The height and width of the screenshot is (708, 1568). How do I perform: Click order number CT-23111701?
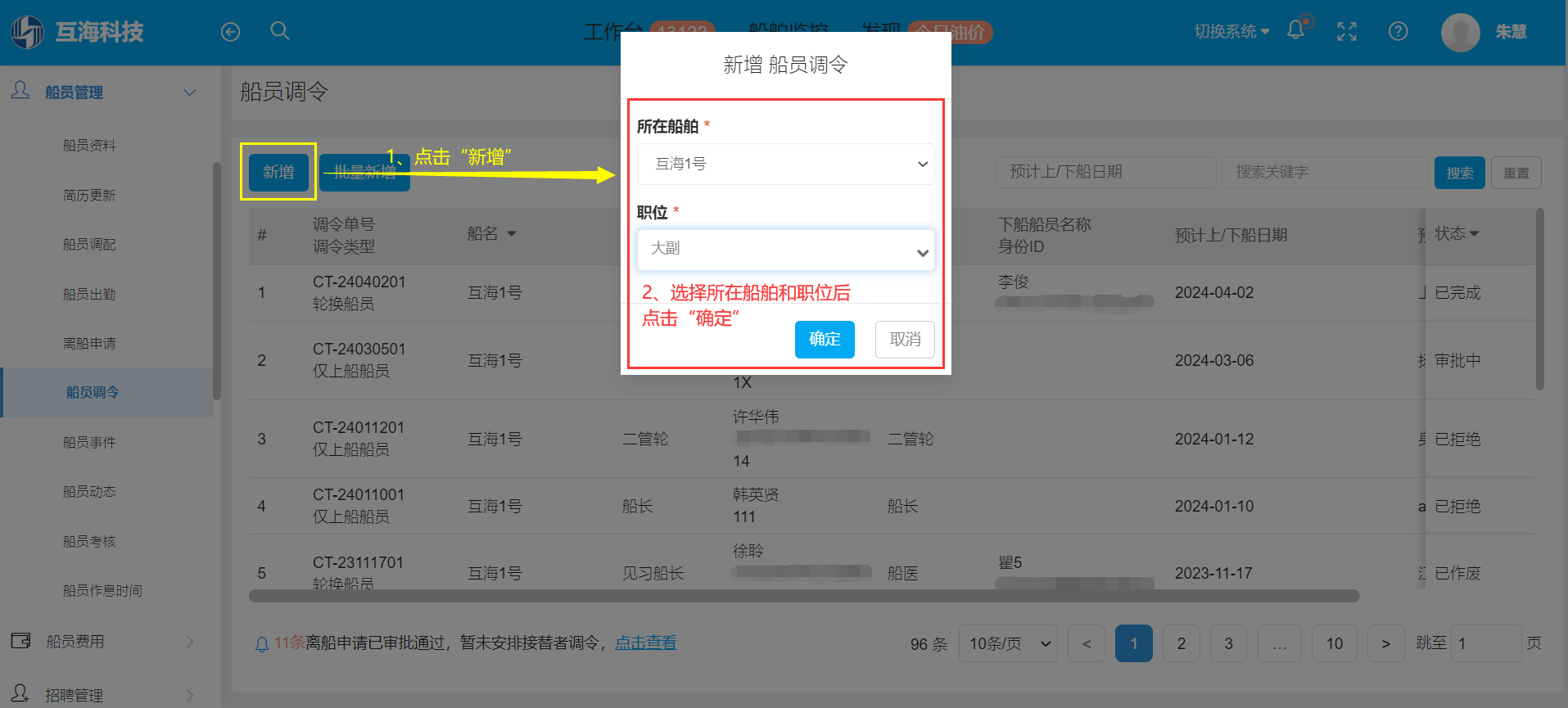pyautogui.click(x=359, y=562)
